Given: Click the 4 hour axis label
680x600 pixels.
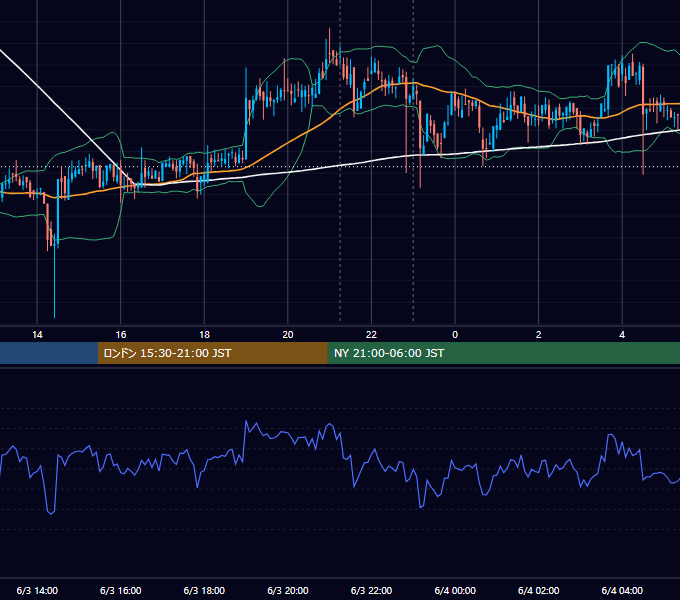Looking at the screenshot, I should tap(622, 335).
